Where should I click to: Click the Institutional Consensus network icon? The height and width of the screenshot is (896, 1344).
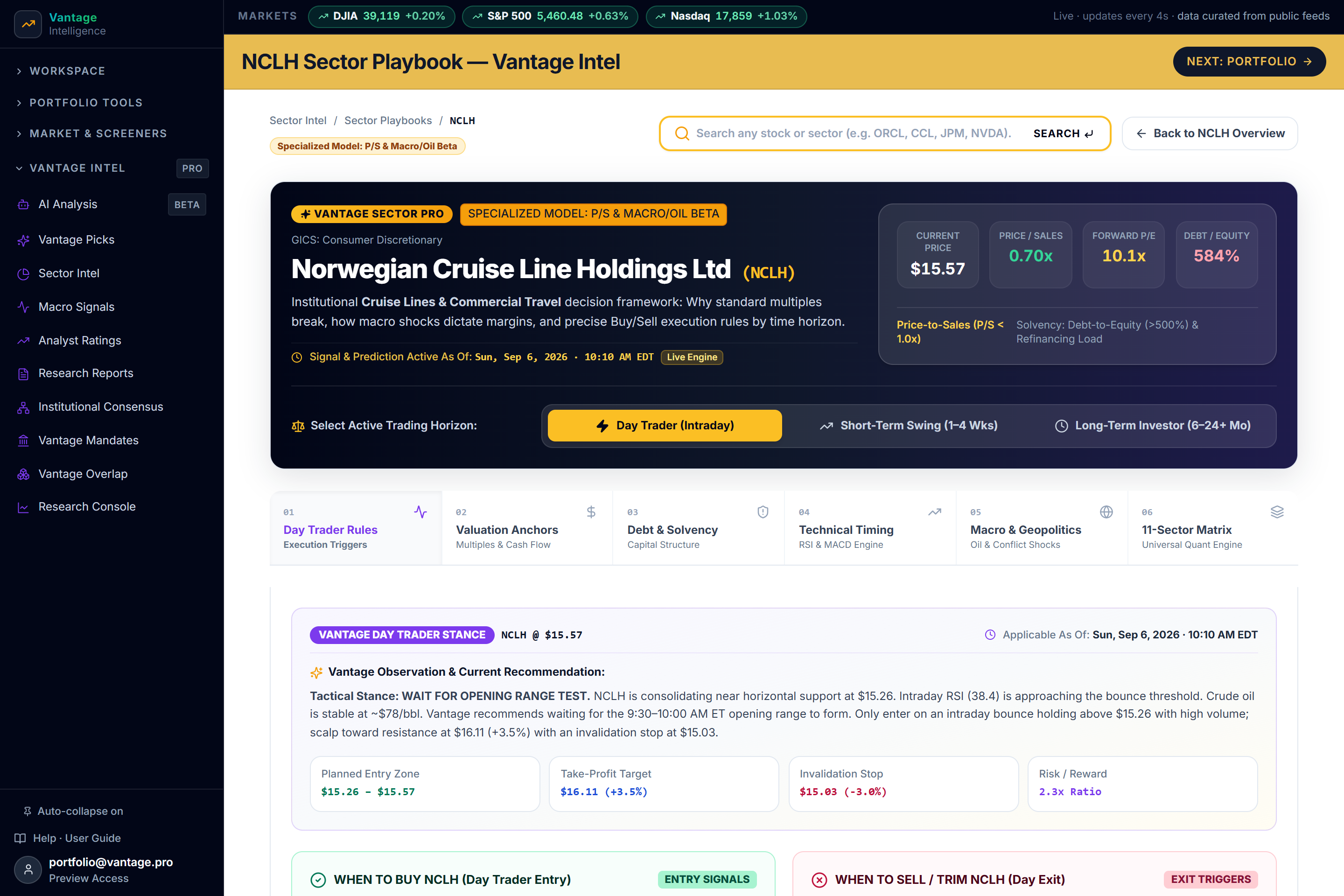[x=23, y=407]
